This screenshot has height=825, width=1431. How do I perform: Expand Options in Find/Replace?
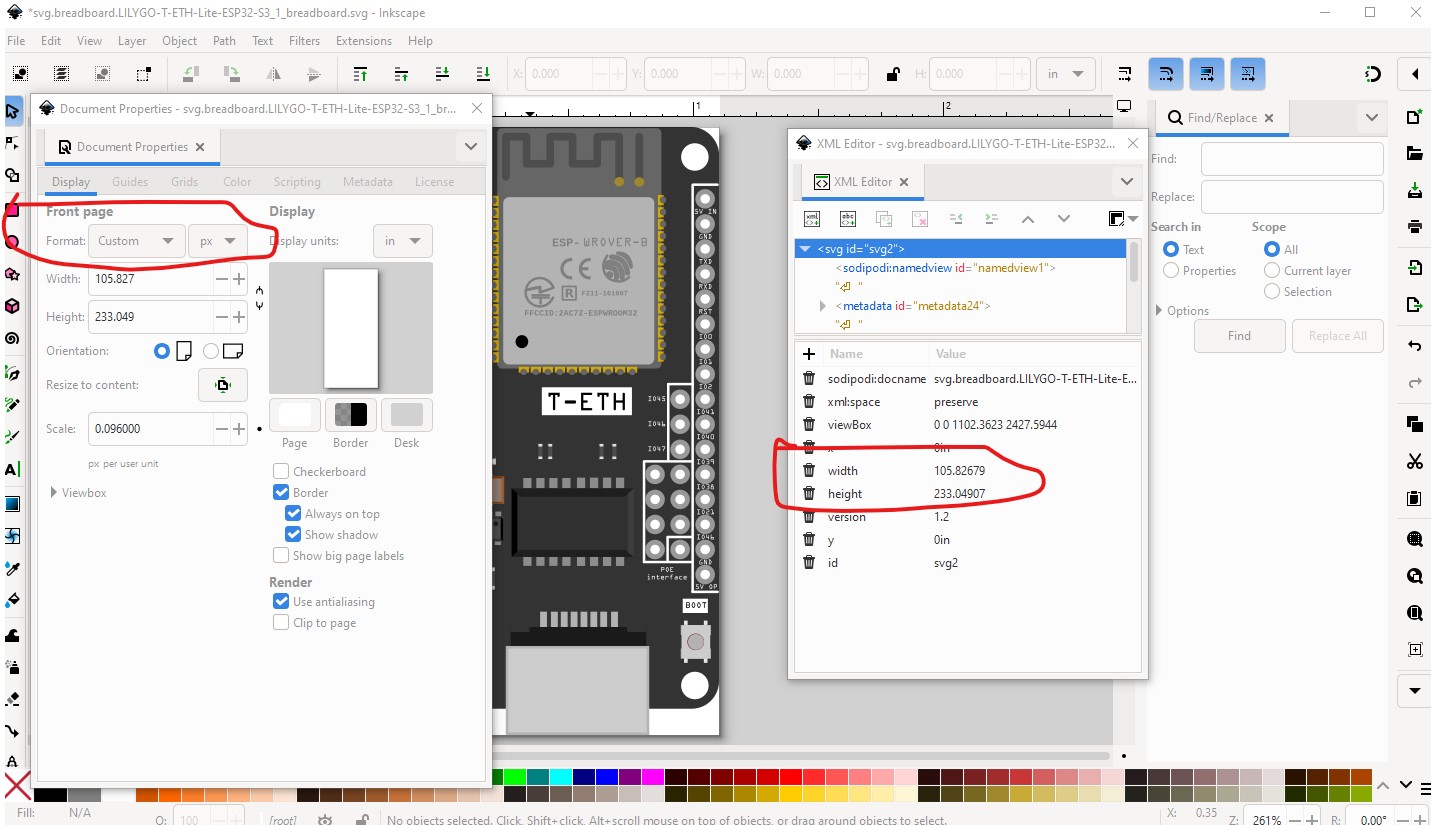[x=1159, y=311]
